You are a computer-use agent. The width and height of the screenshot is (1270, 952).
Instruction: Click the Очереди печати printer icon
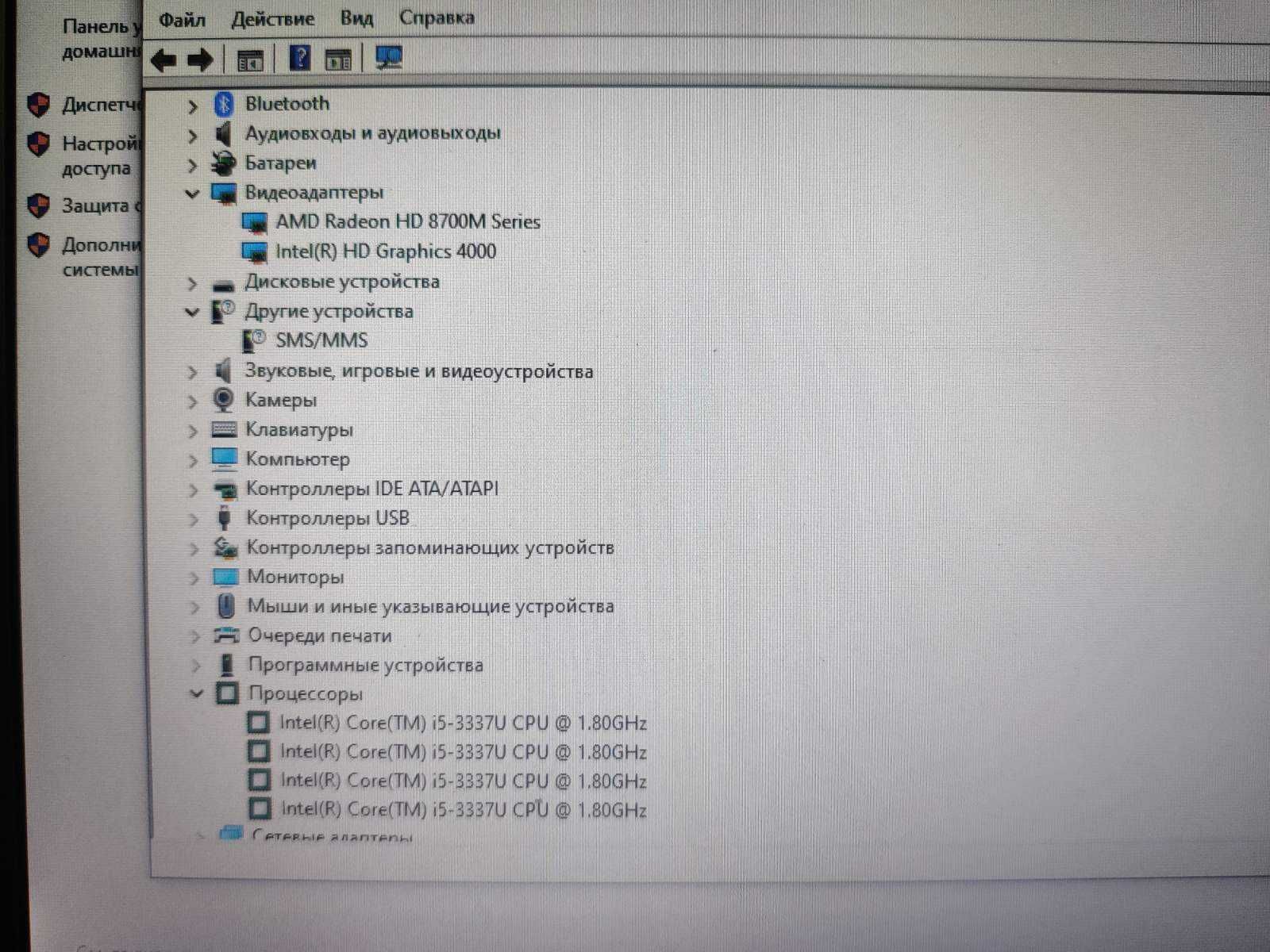tap(226, 635)
